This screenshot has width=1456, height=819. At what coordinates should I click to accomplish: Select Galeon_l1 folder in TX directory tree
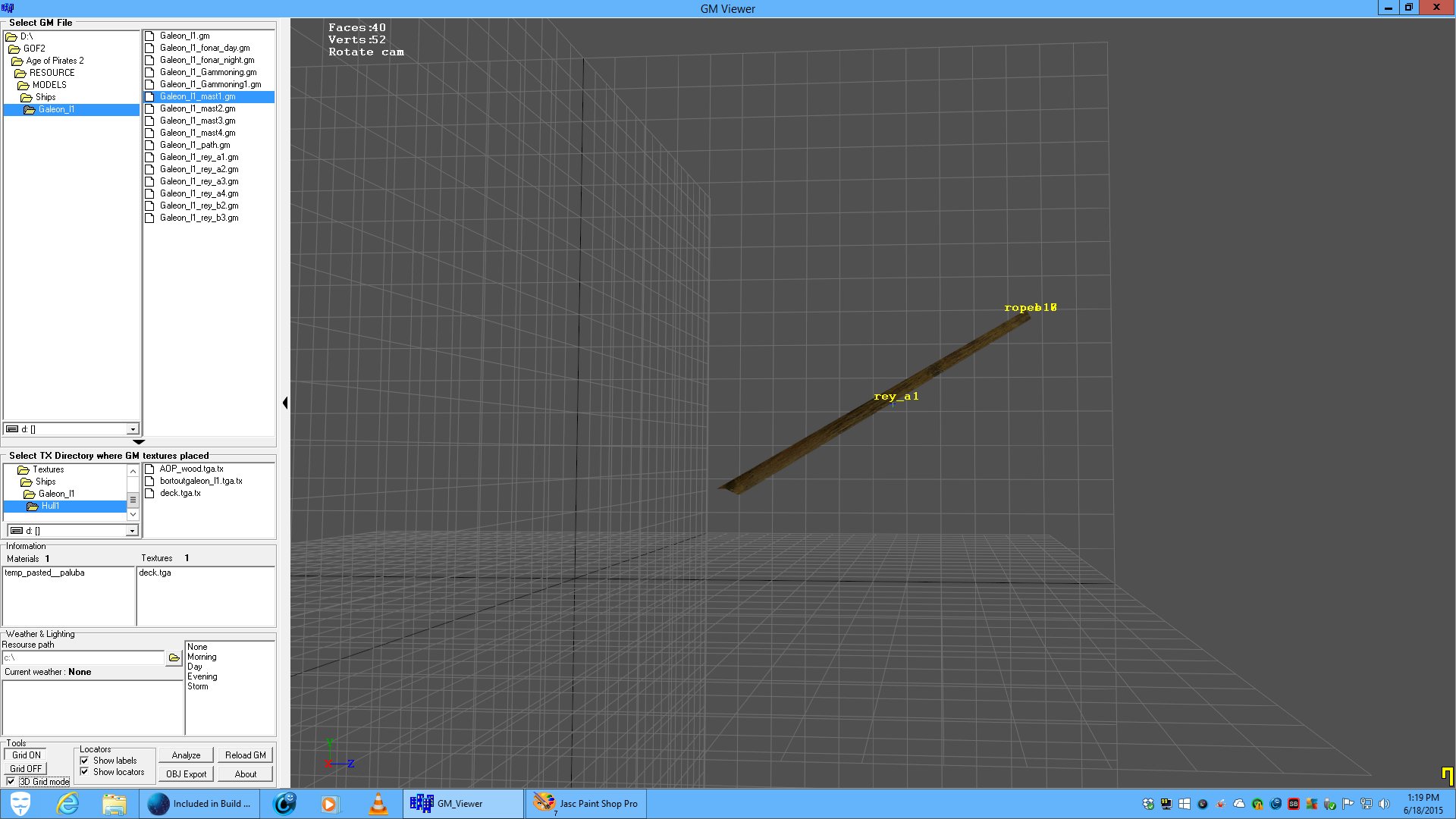[56, 494]
